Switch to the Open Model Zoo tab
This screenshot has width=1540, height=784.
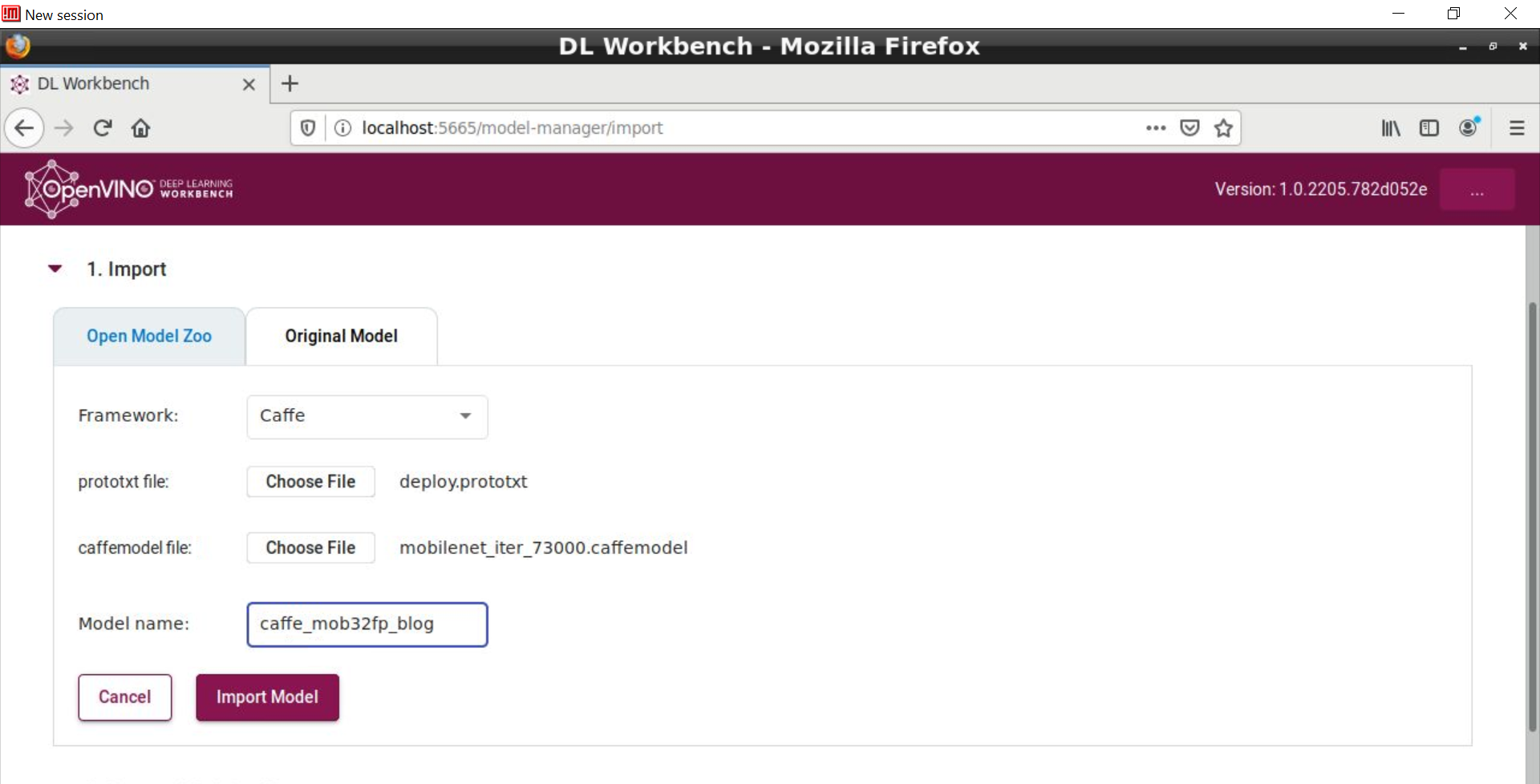tap(149, 336)
